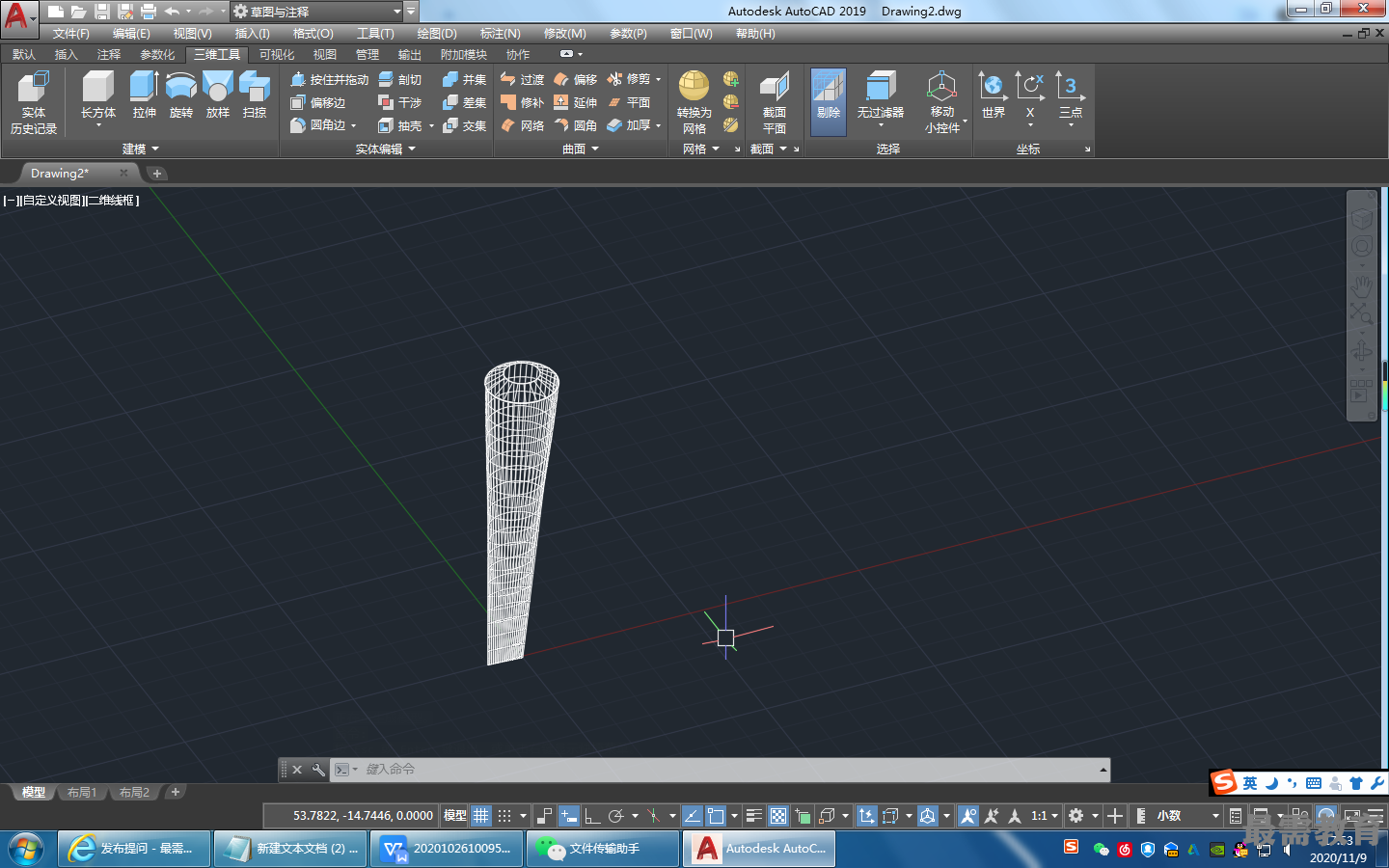
Task: Toggle object snap tracking in status bar
Action: (x=693, y=816)
